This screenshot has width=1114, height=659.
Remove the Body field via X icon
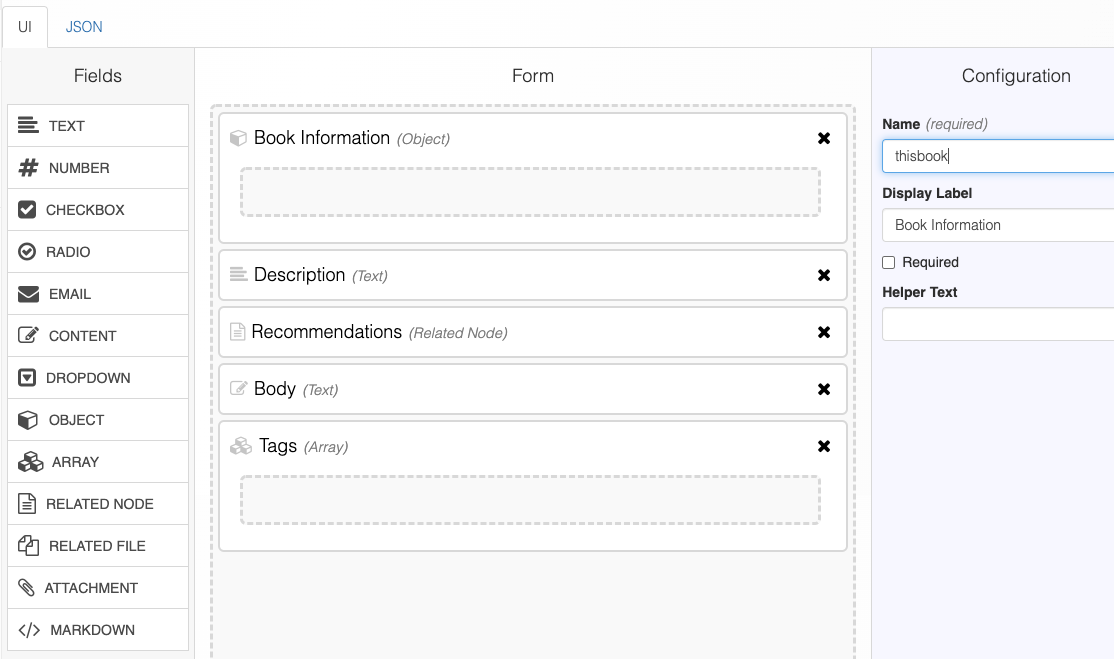(824, 389)
